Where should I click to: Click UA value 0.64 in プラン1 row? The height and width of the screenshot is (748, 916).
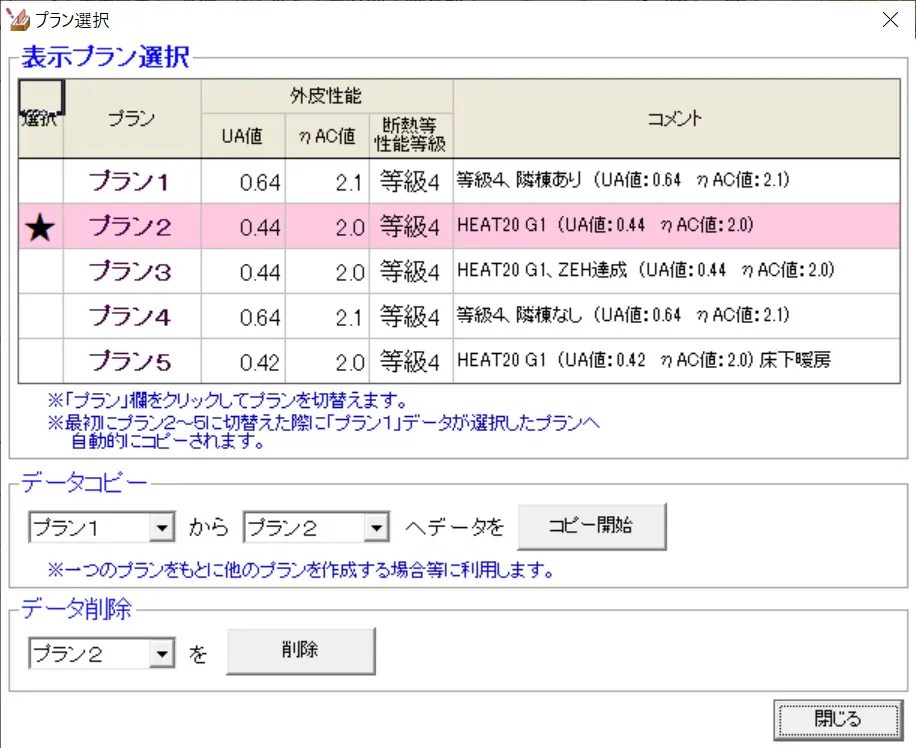point(243,181)
